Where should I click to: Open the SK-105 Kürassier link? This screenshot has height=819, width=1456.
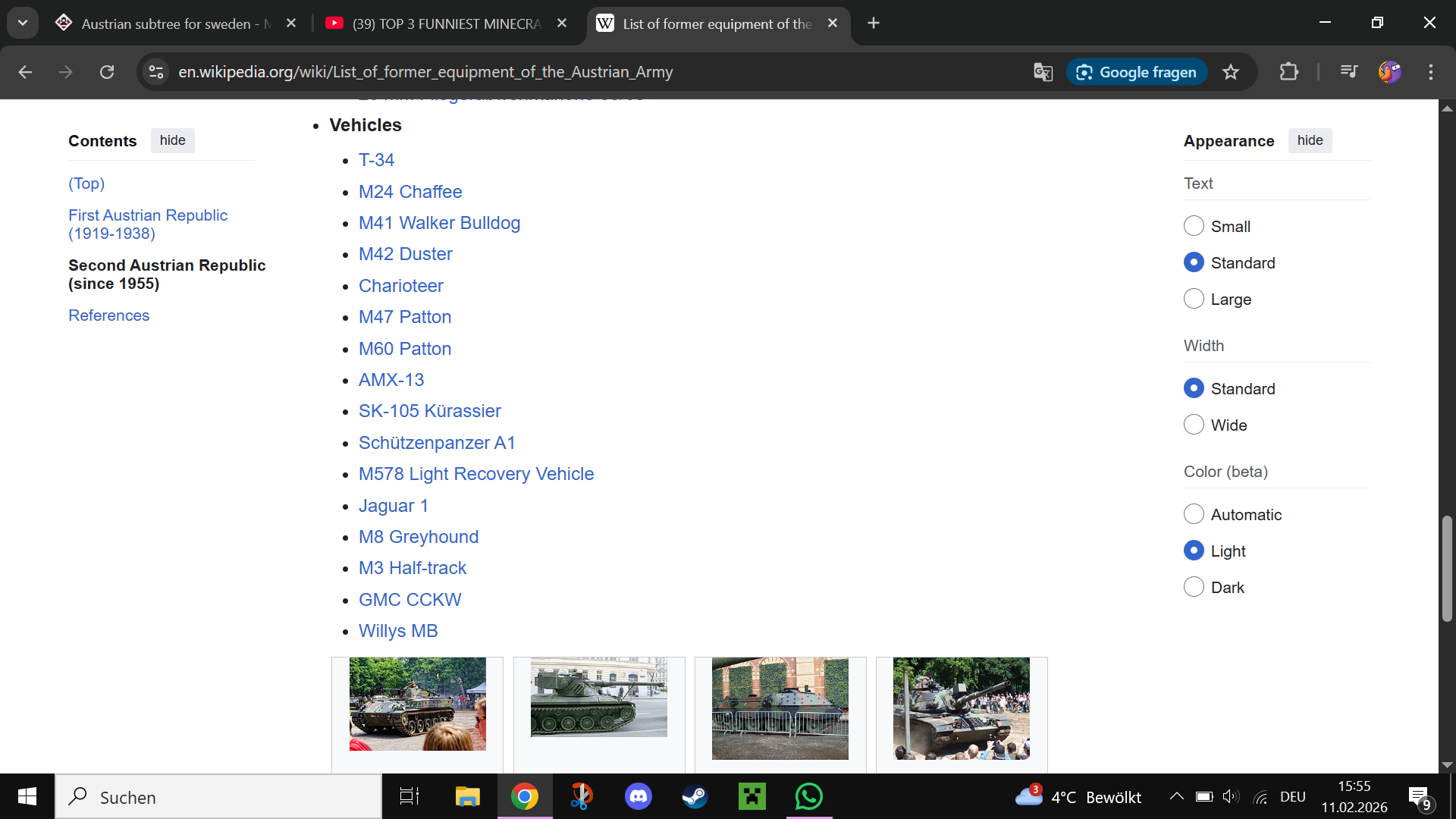tap(429, 411)
